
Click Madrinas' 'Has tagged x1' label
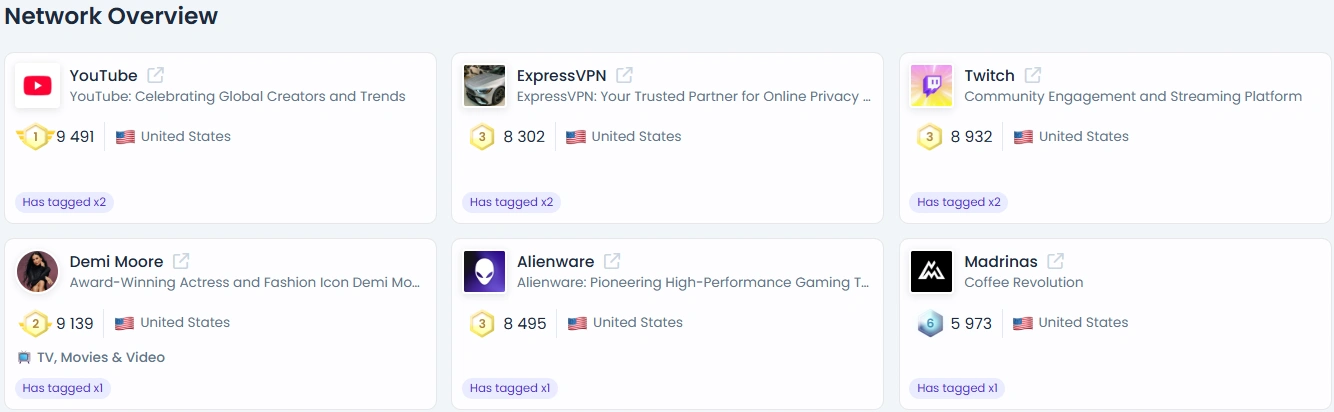957,388
